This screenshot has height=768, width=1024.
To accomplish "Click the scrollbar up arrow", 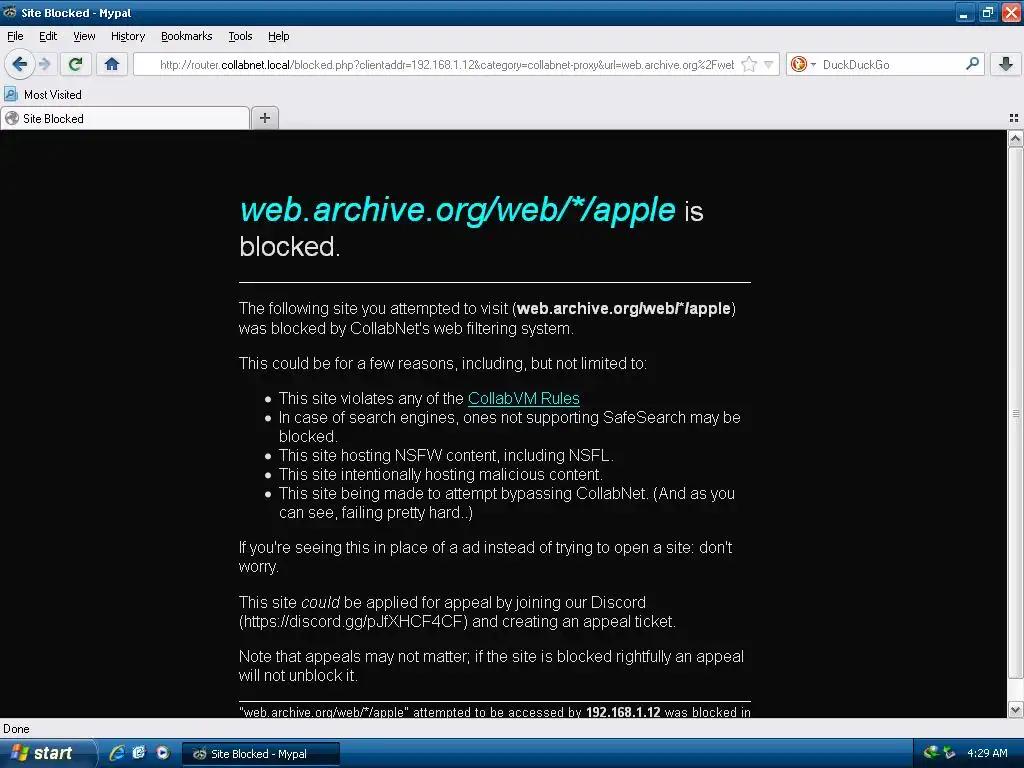I will click(1015, 138).
